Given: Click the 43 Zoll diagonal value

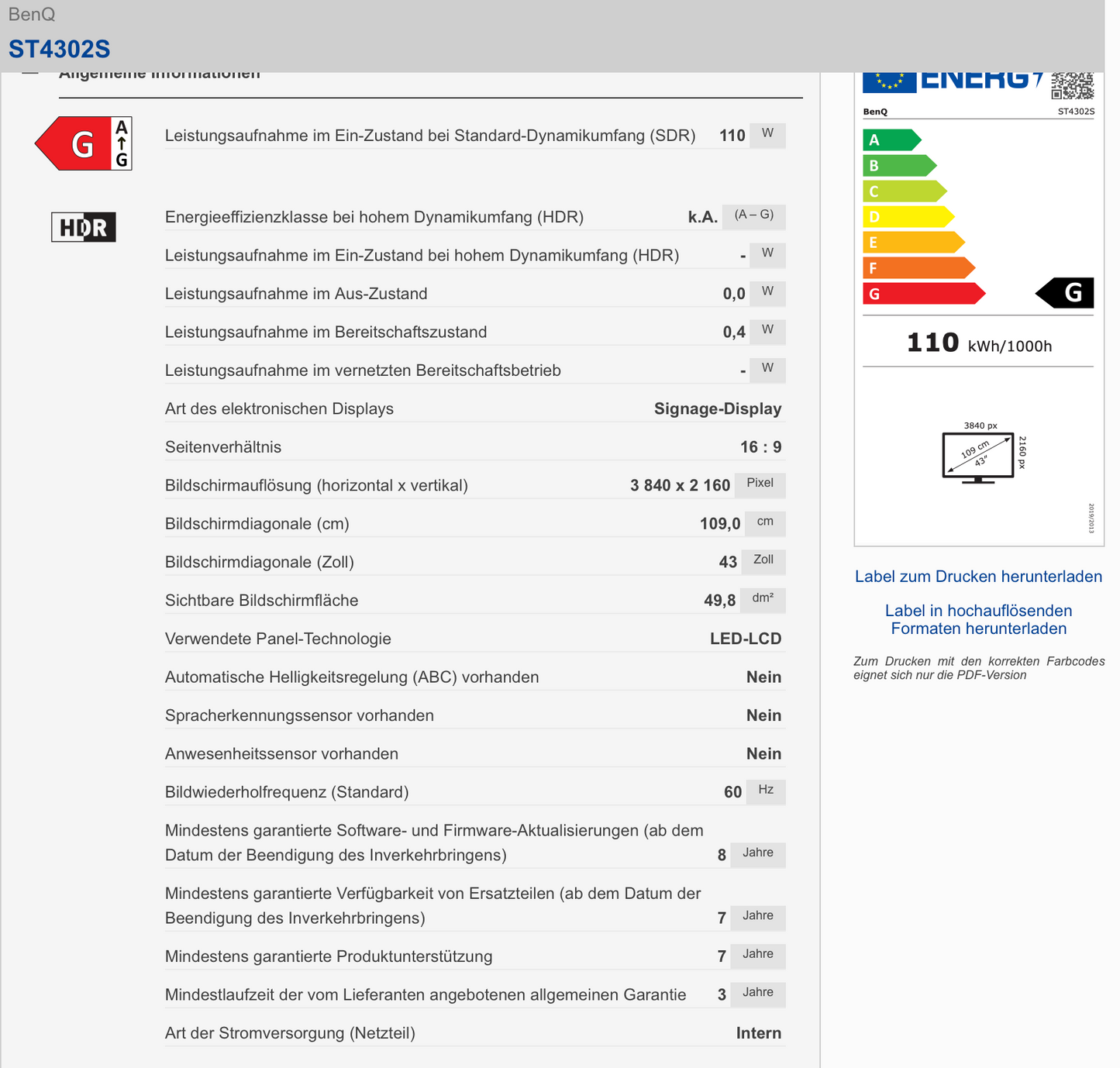Looking at the screenshot, I should 728,562.
